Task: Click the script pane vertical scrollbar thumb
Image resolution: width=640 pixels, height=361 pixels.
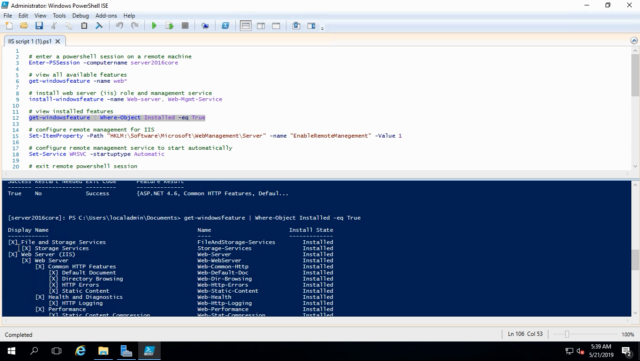Action: (x=635, y=76)
